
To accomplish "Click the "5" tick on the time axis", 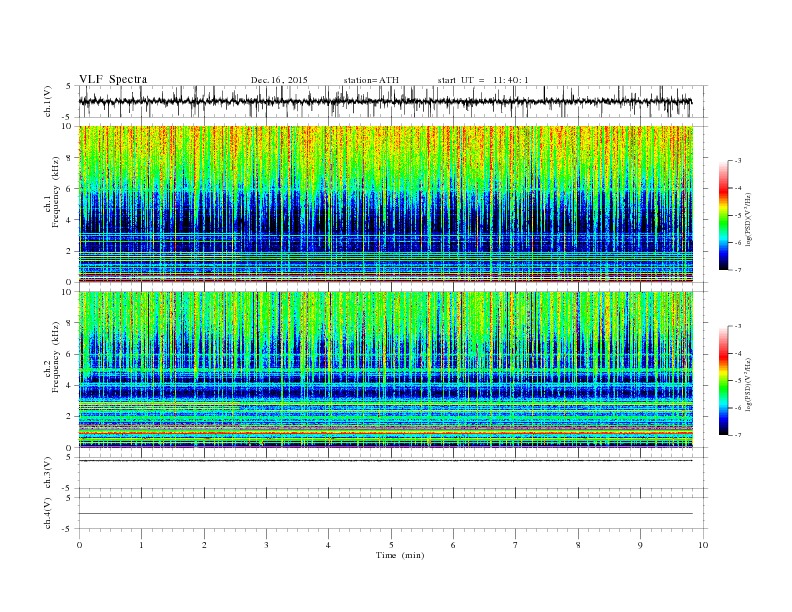I will pos(391,545).
